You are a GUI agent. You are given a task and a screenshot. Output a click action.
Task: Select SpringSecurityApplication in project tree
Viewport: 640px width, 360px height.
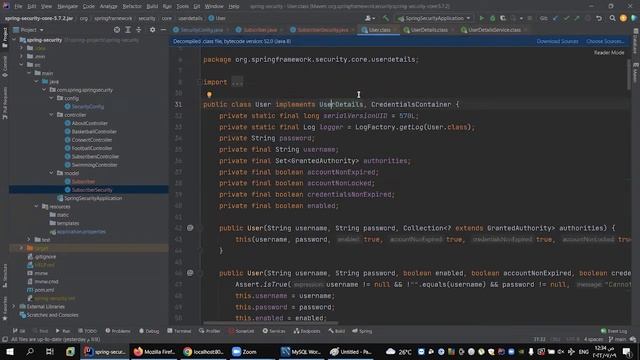(x=93, y=198)
